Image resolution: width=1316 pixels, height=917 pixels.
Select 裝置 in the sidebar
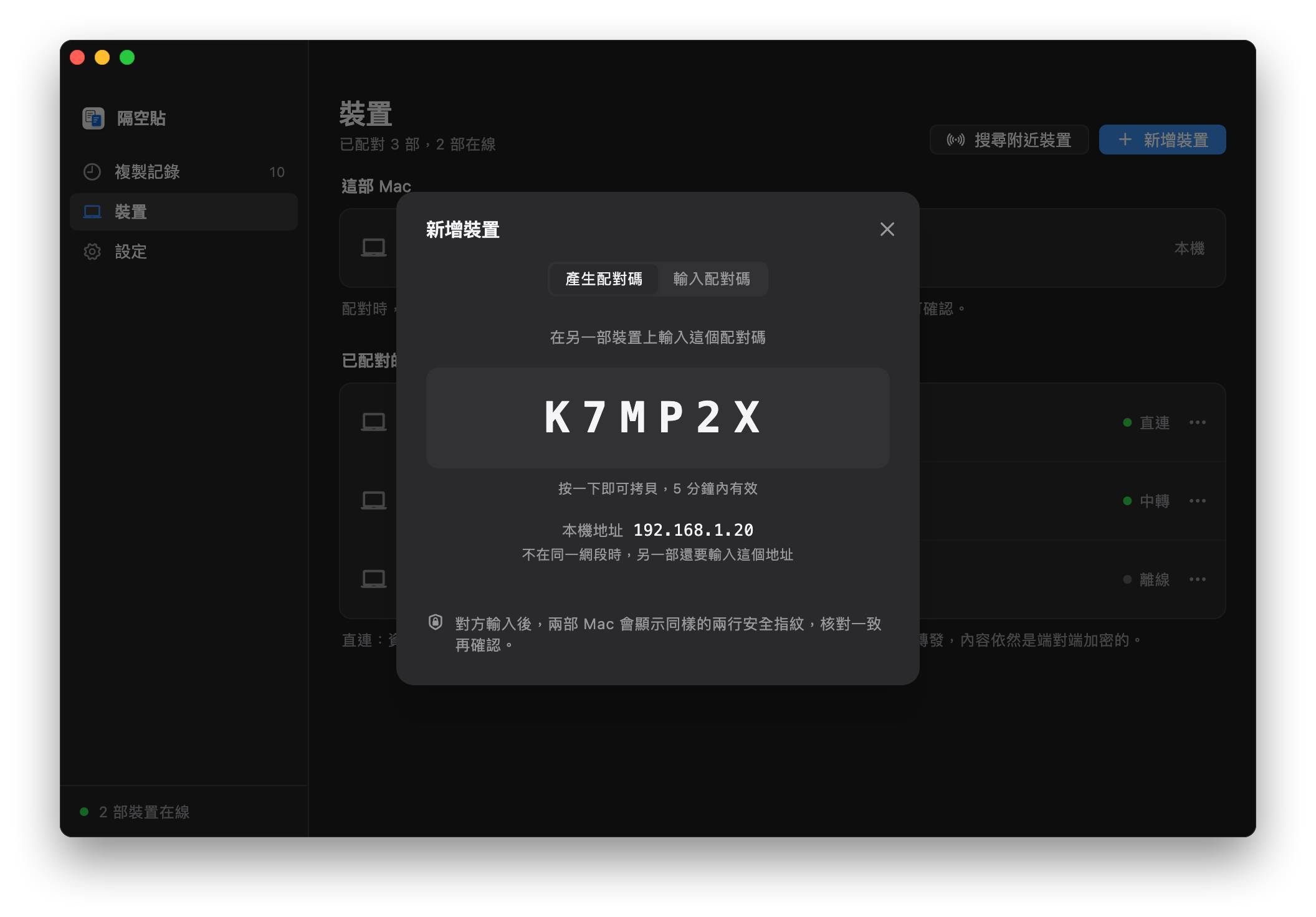pyautogui.click(x=184, y=212)
